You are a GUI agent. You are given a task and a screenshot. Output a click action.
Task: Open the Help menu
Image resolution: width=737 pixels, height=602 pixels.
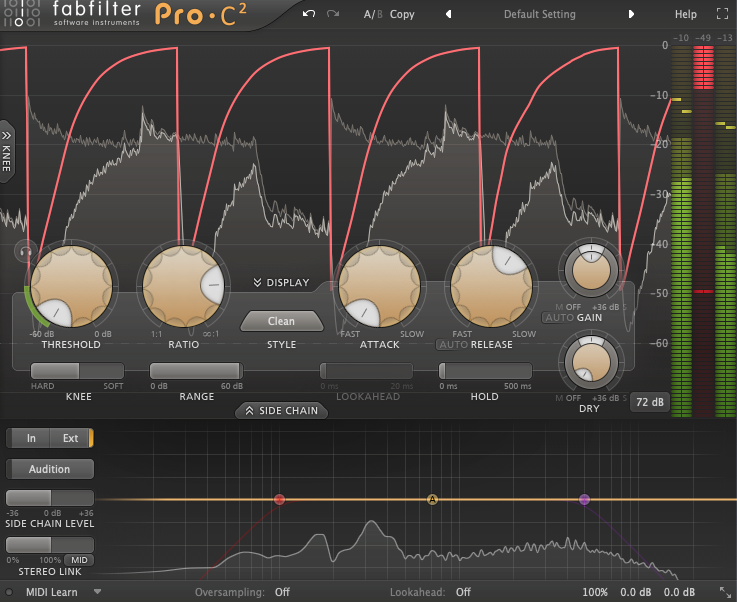686,14
